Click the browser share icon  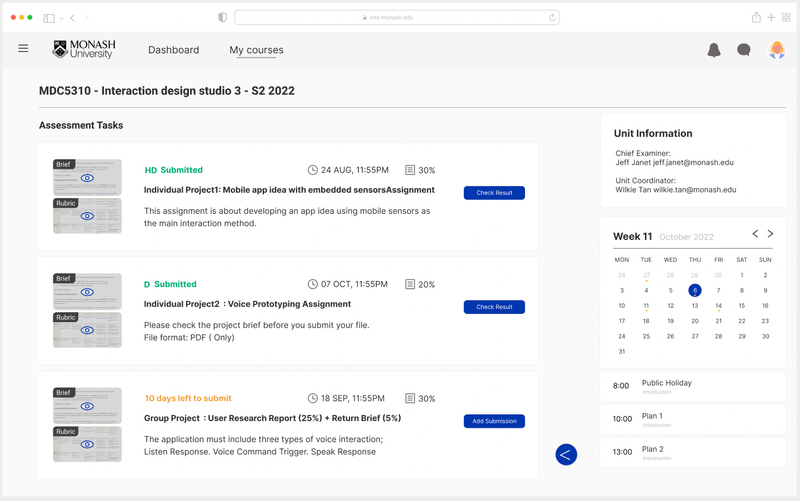click(x=756, y=17)
